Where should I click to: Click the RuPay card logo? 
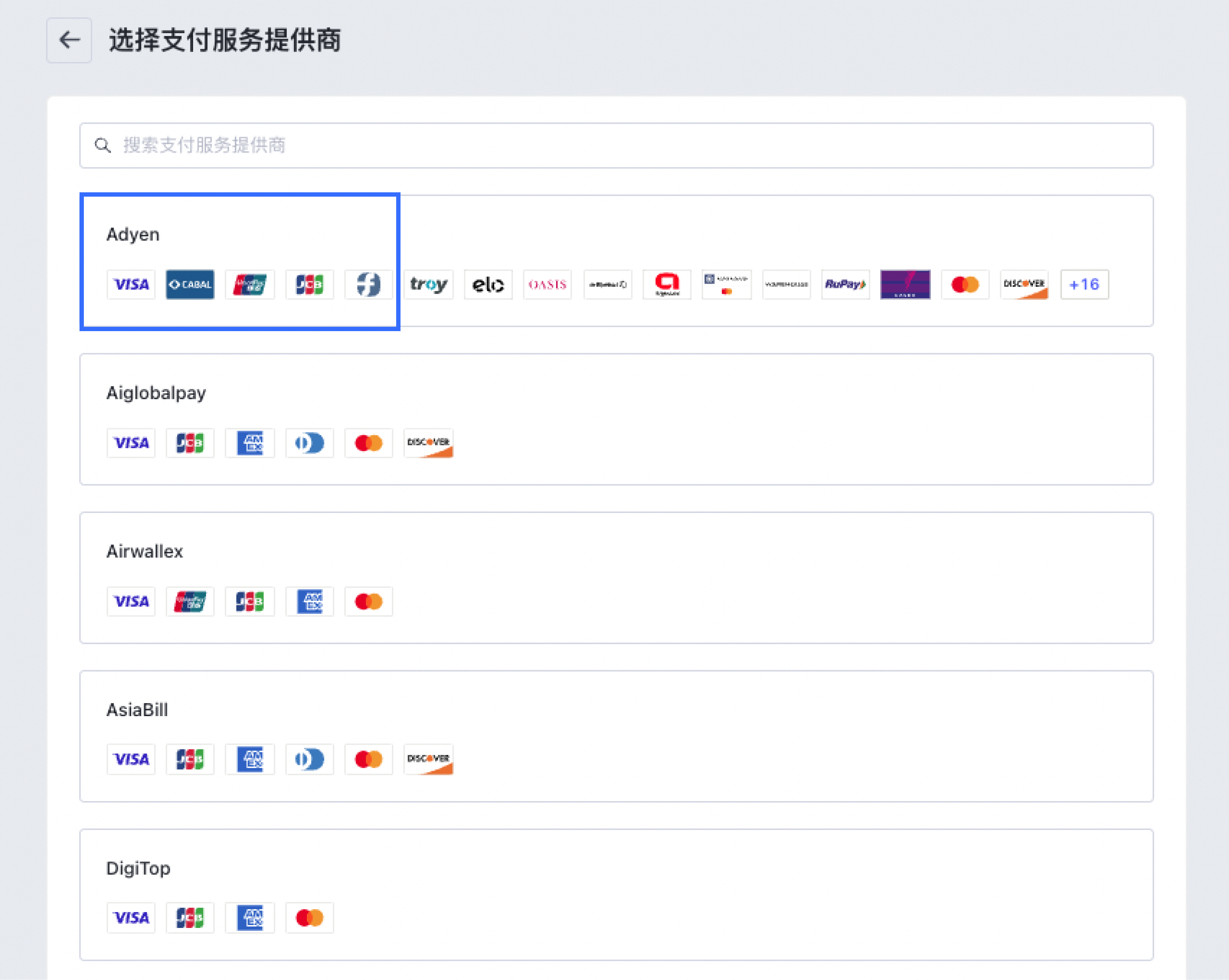(x=845, y=284)
